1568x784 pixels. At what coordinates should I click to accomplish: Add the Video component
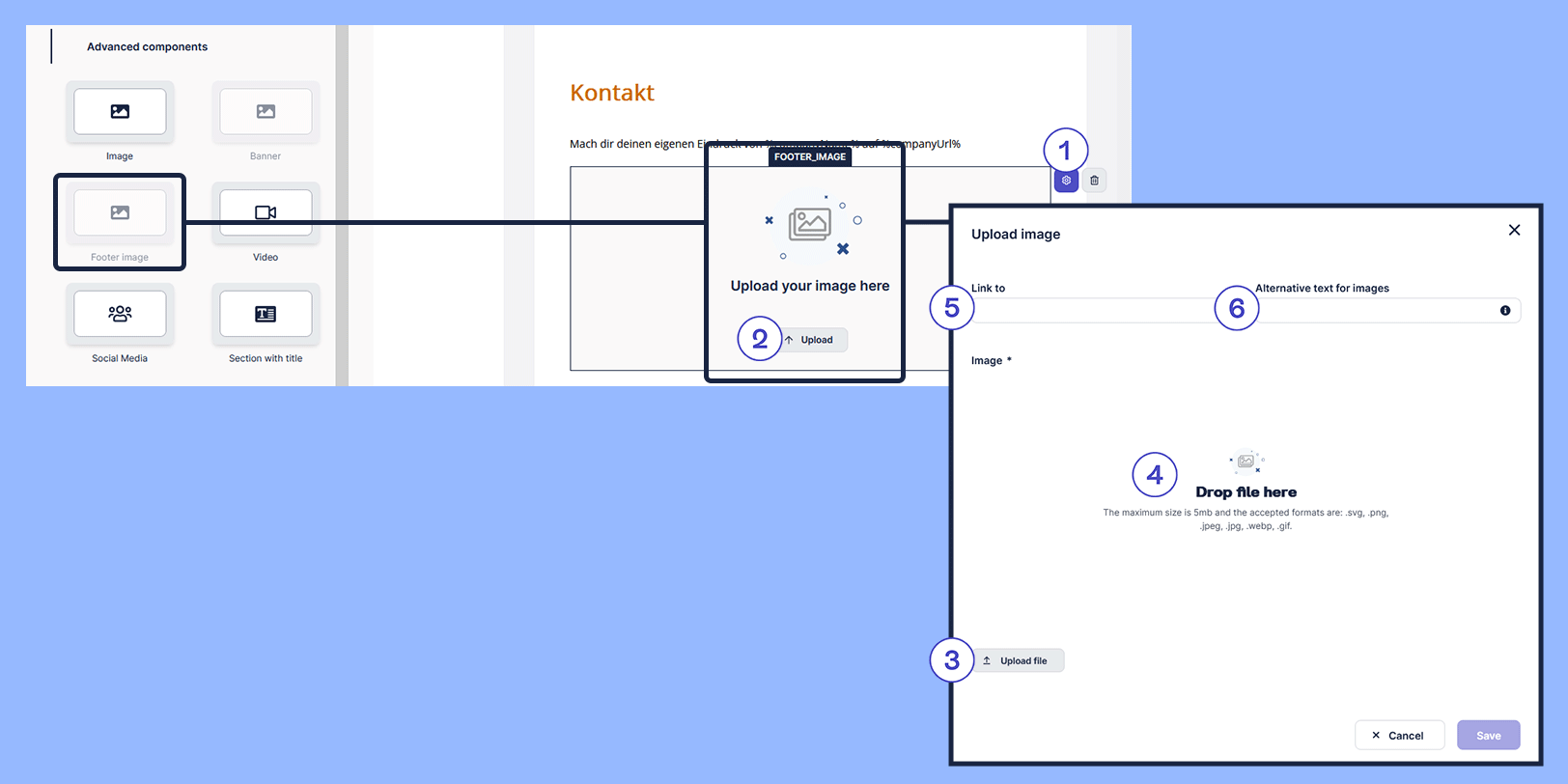[x=266, y=213]
